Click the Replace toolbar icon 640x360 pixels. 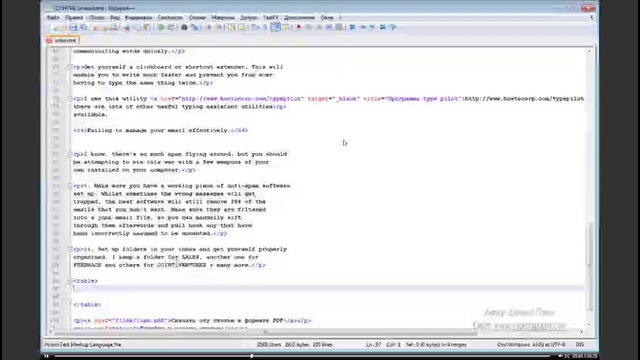(x=195, y=27)
